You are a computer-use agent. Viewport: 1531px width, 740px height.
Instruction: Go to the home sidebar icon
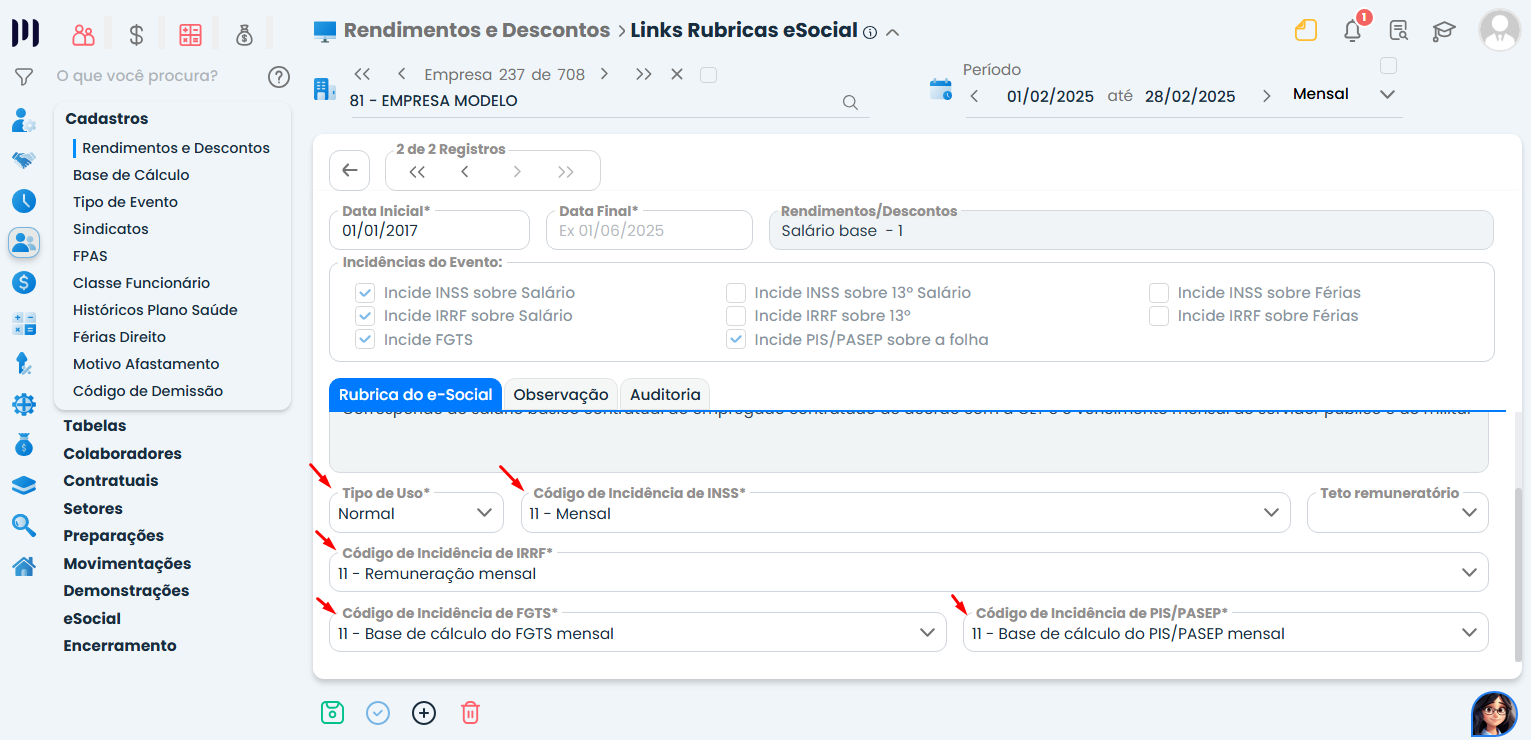pyautogui.click(x=24, y=566)
